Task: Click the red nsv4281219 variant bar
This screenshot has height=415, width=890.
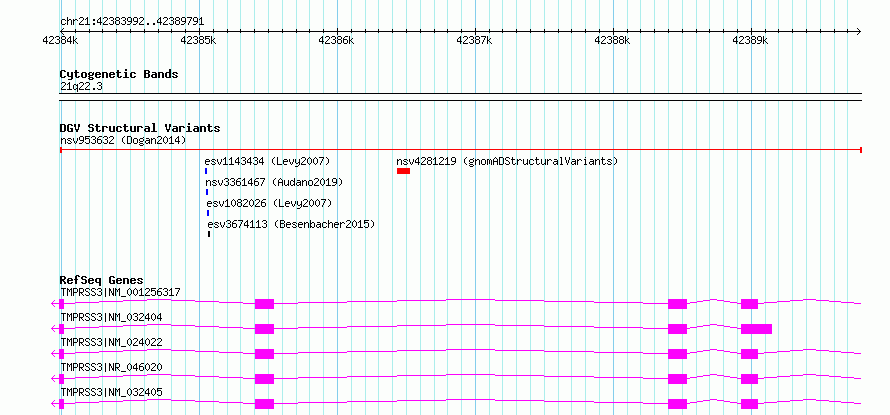Action: coord(404,171)
